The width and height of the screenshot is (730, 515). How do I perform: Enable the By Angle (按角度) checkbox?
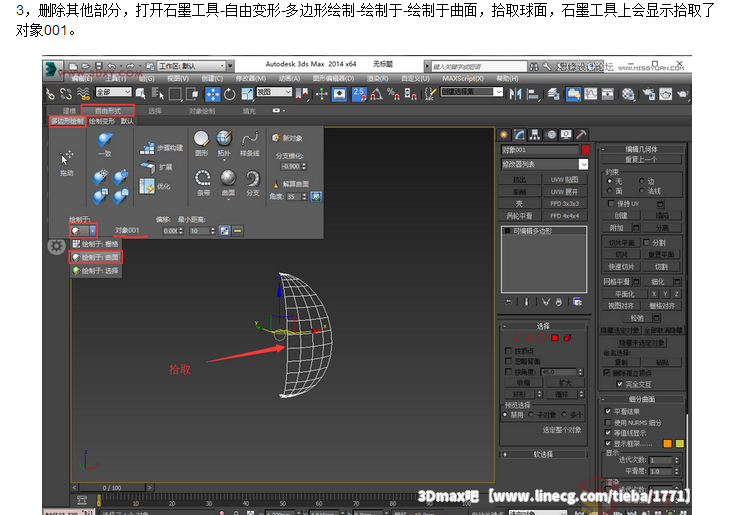pos(508,372)
